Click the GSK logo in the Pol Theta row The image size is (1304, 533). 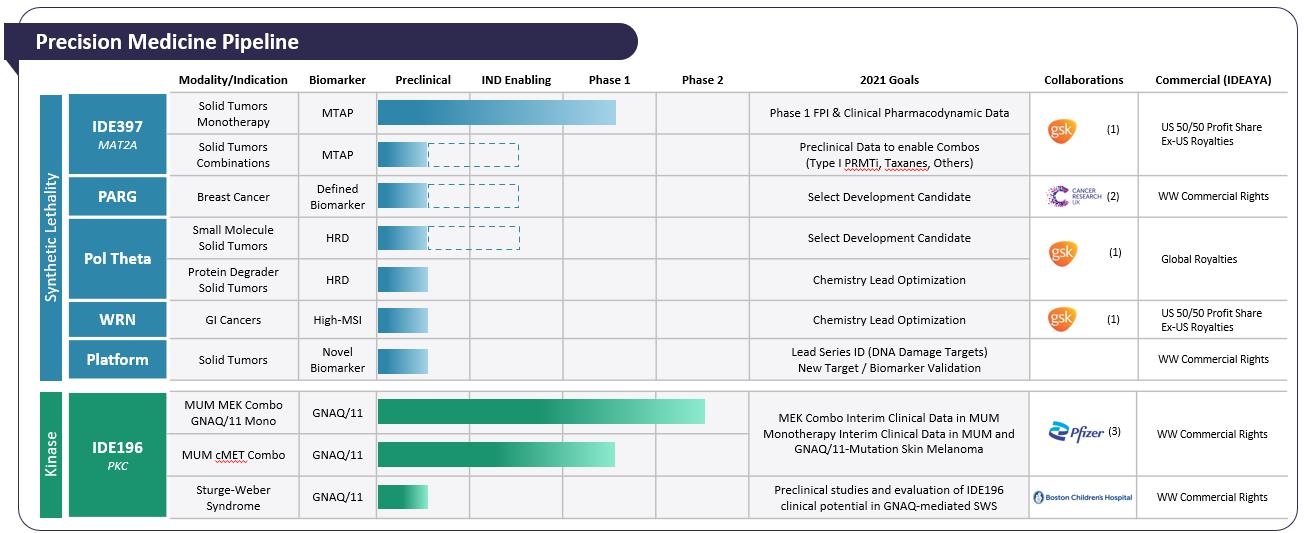click(1061, 253)
